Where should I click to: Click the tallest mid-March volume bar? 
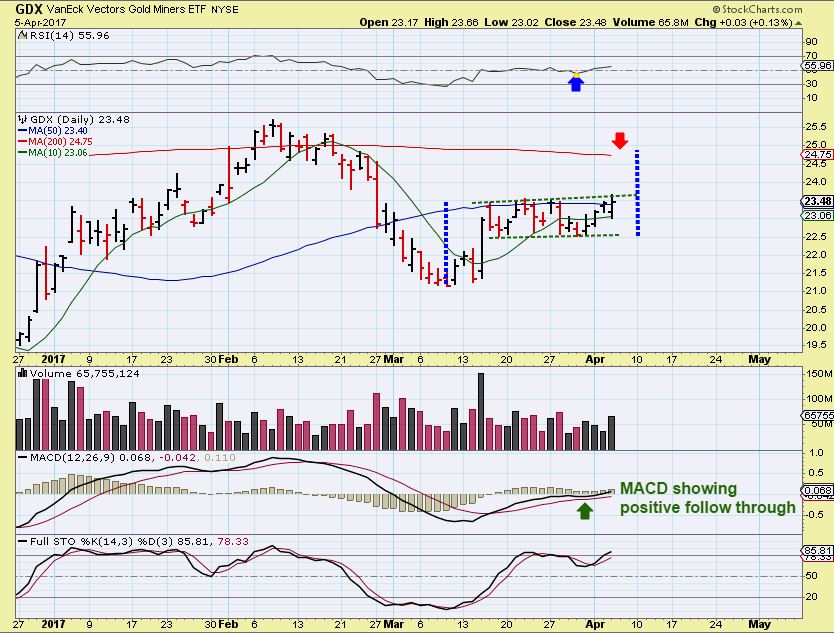pos(481,412)
